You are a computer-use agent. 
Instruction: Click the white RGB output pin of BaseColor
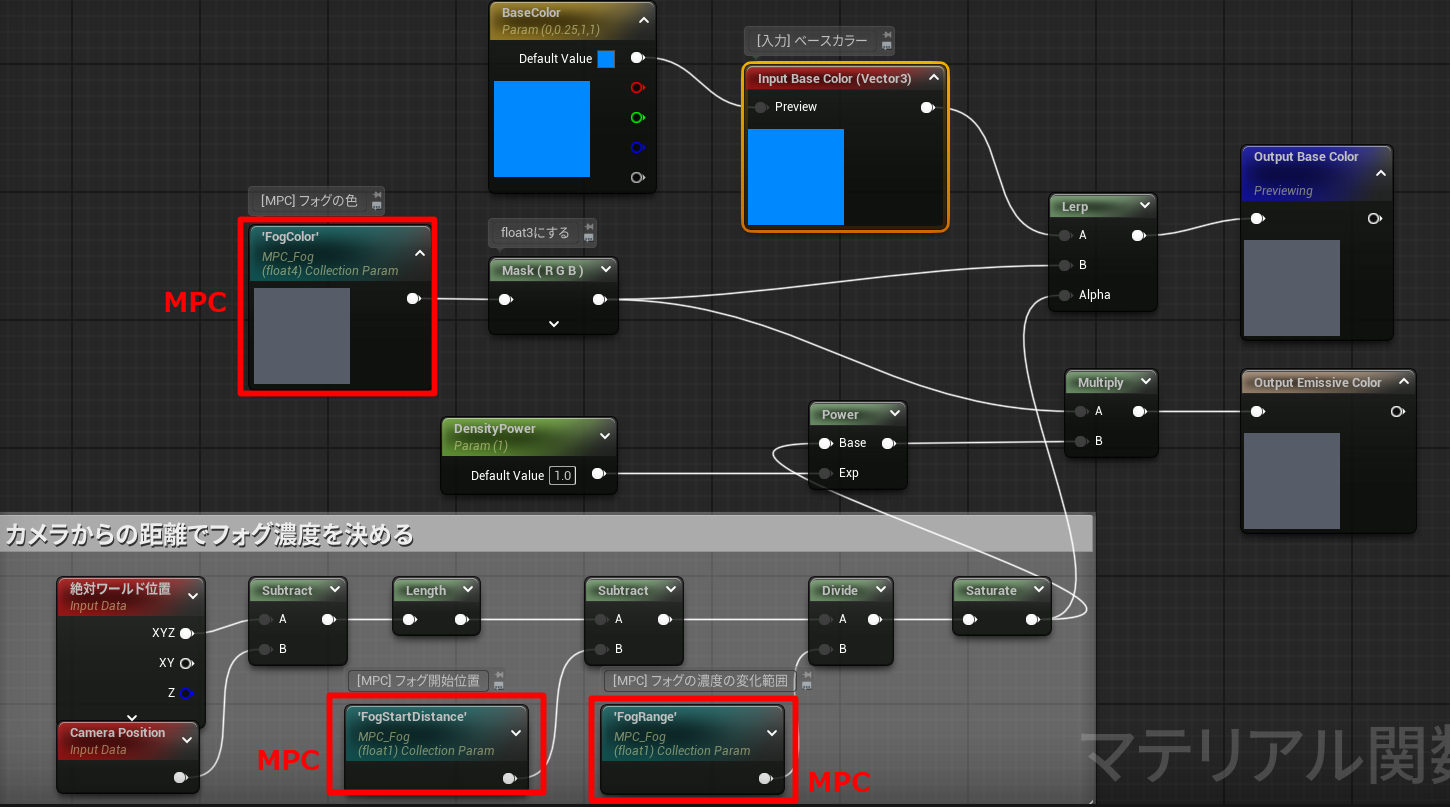tap(637, 58)
